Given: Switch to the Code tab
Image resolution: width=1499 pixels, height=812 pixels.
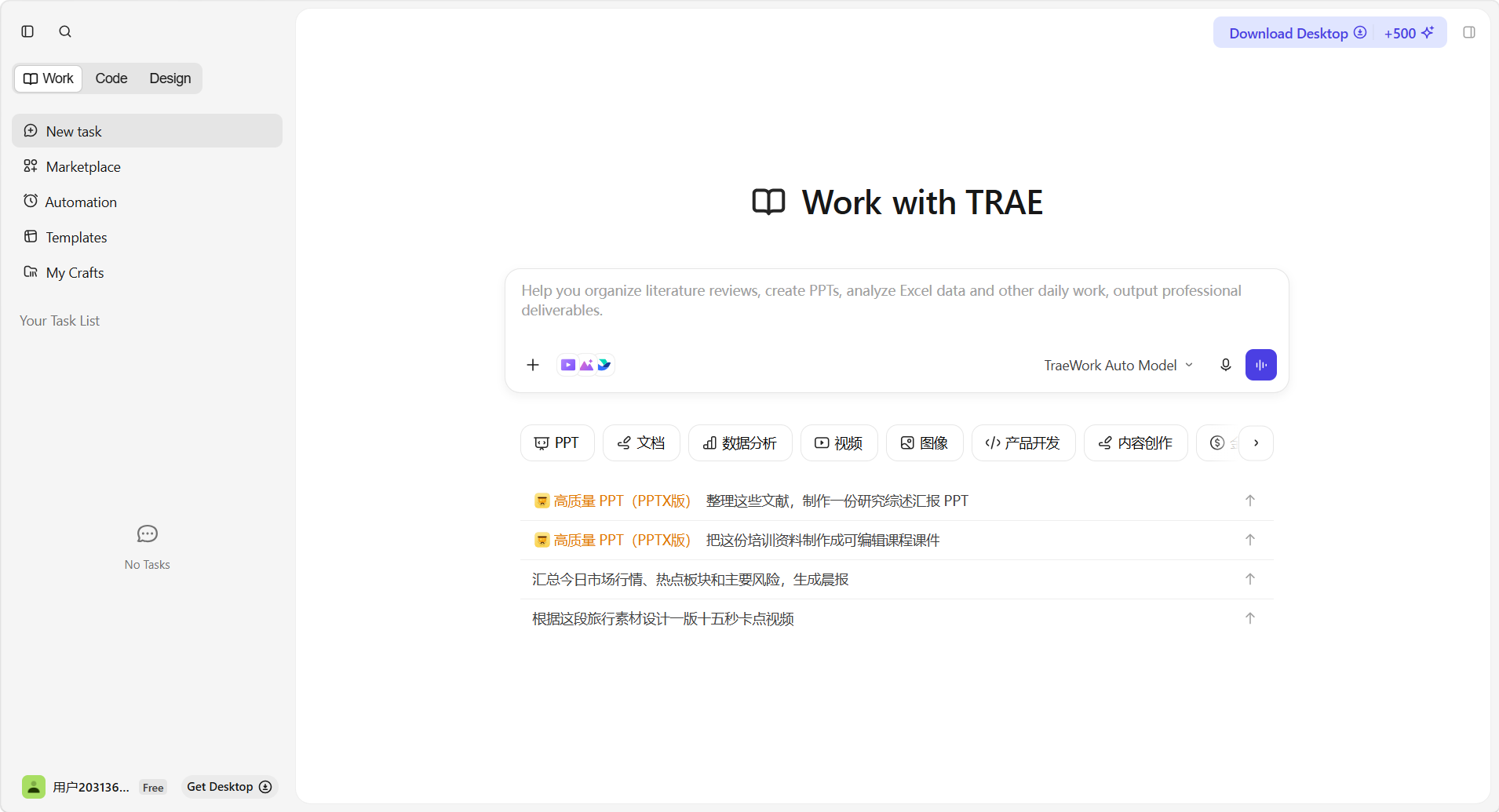Looking at the screenshot, I should point(111,78).
